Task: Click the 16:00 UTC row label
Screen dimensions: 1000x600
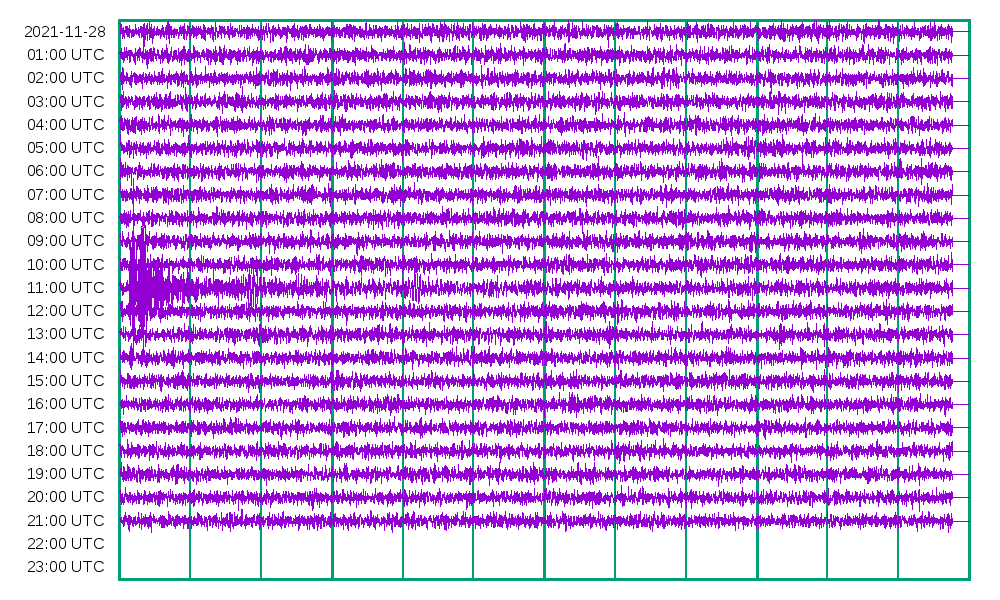Action: (x=65, y=404)
